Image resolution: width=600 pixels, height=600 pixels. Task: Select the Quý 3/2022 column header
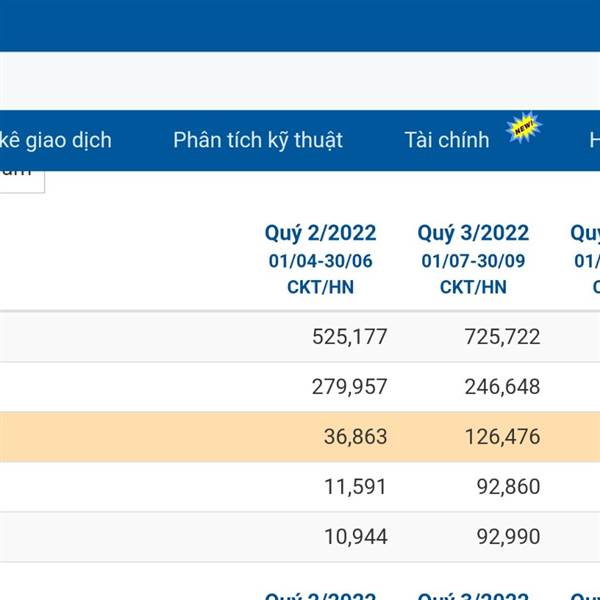click(x=473, y=233)
